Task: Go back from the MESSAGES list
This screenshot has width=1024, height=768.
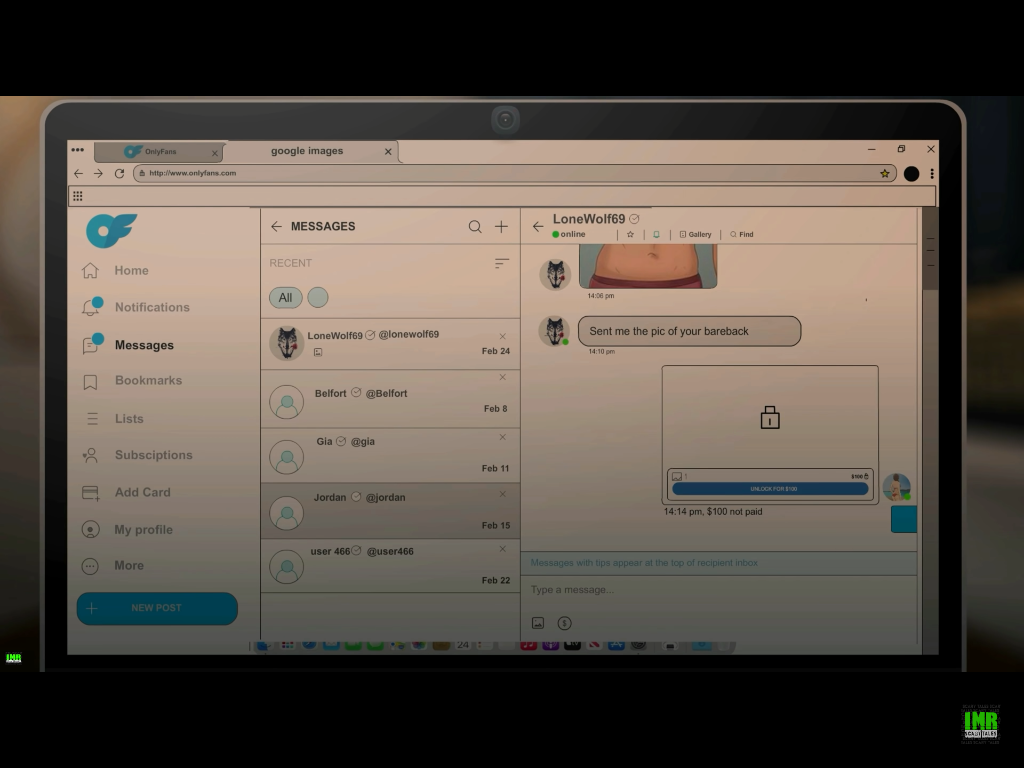Action: click(x=276, y=226)
